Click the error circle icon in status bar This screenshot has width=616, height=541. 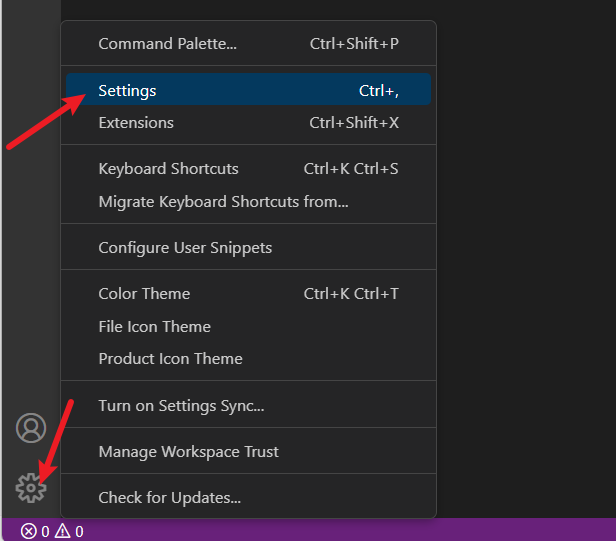tap(29, 531)
